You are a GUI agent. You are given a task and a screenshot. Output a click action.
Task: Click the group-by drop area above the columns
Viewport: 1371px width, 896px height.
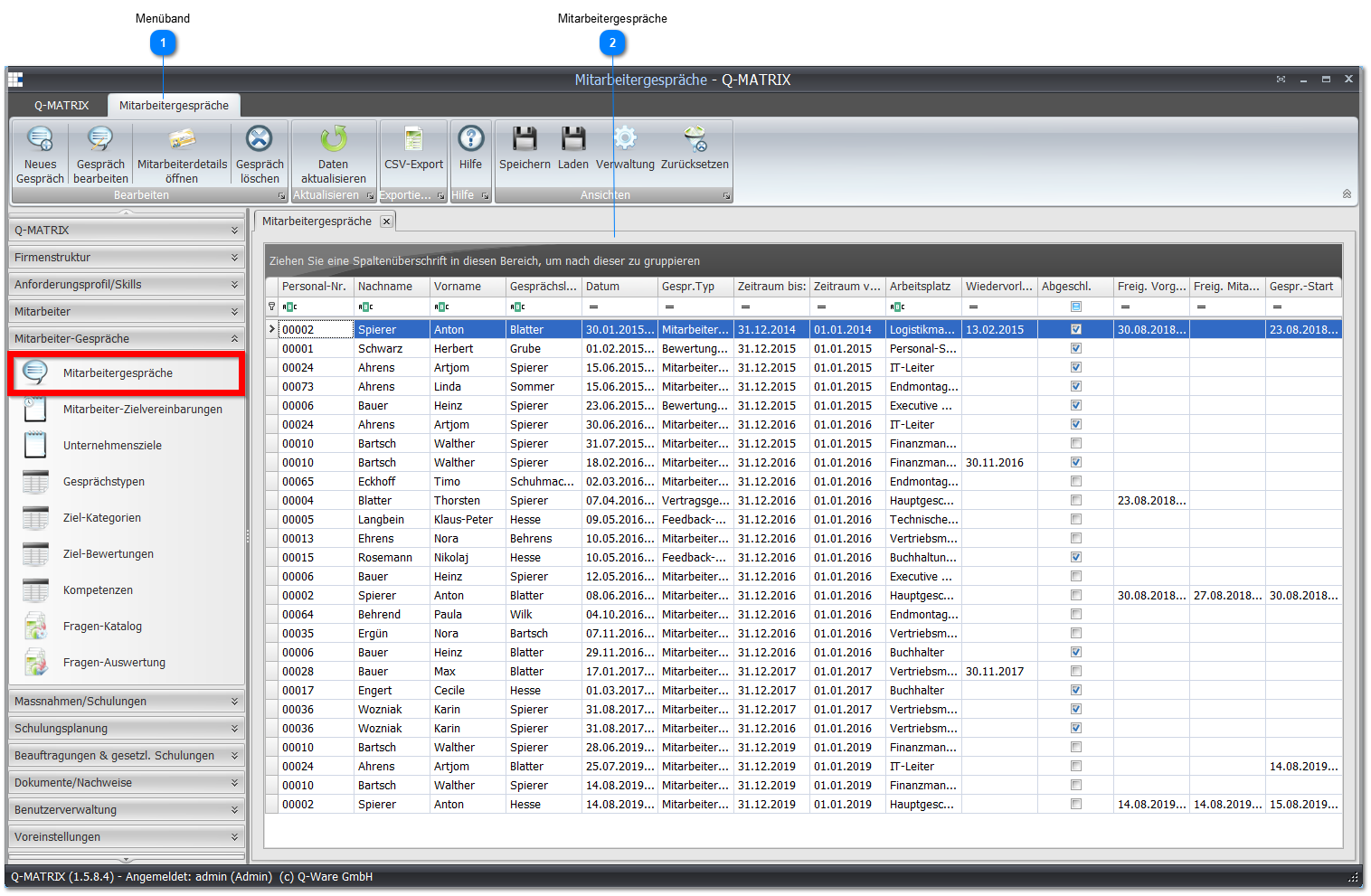(x=803, y=260)
